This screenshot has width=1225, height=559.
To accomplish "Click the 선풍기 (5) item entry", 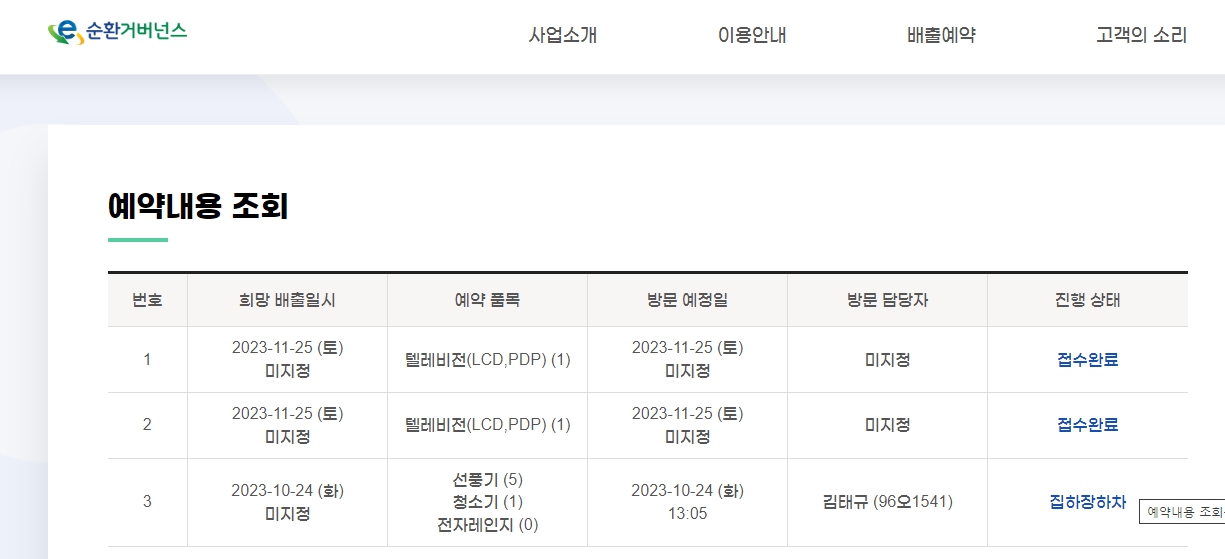I will [x=487, y=479].
